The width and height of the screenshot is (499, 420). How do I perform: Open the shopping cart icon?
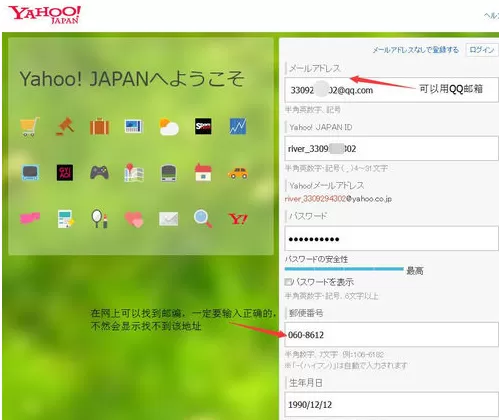pyautogui.click(x=29, y=127)
